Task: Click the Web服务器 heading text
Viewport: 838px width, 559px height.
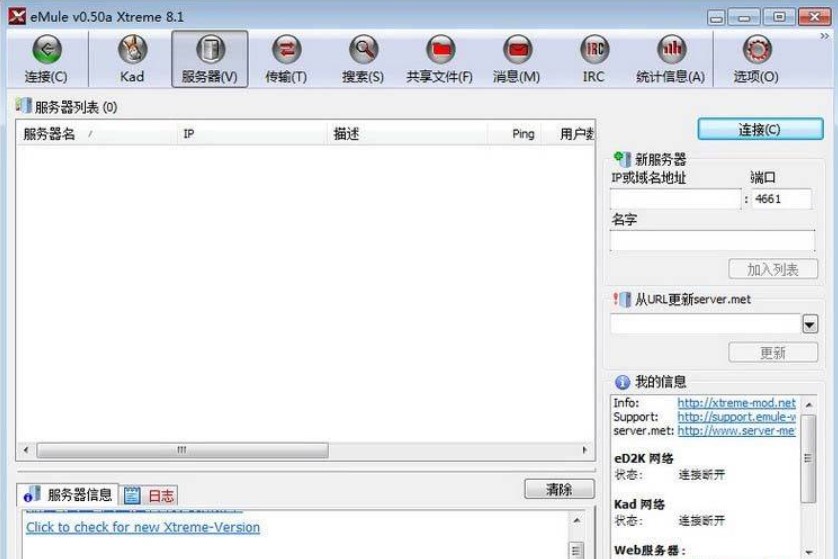Action: tap(649, 550)
